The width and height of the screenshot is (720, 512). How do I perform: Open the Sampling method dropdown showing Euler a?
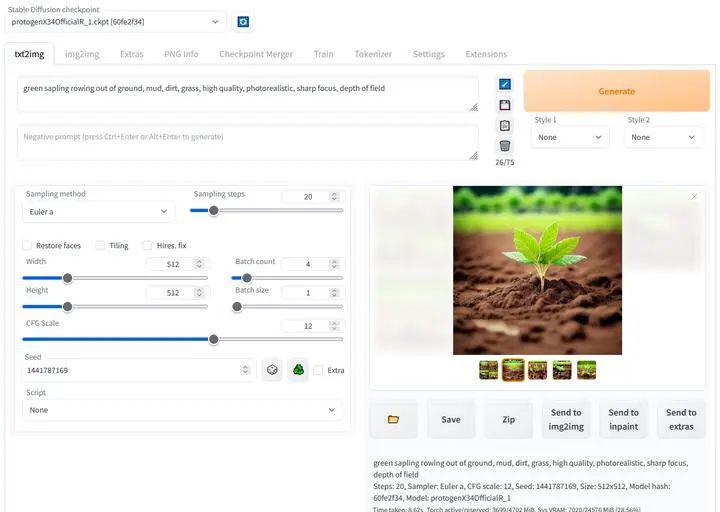[x=98, y=212]
